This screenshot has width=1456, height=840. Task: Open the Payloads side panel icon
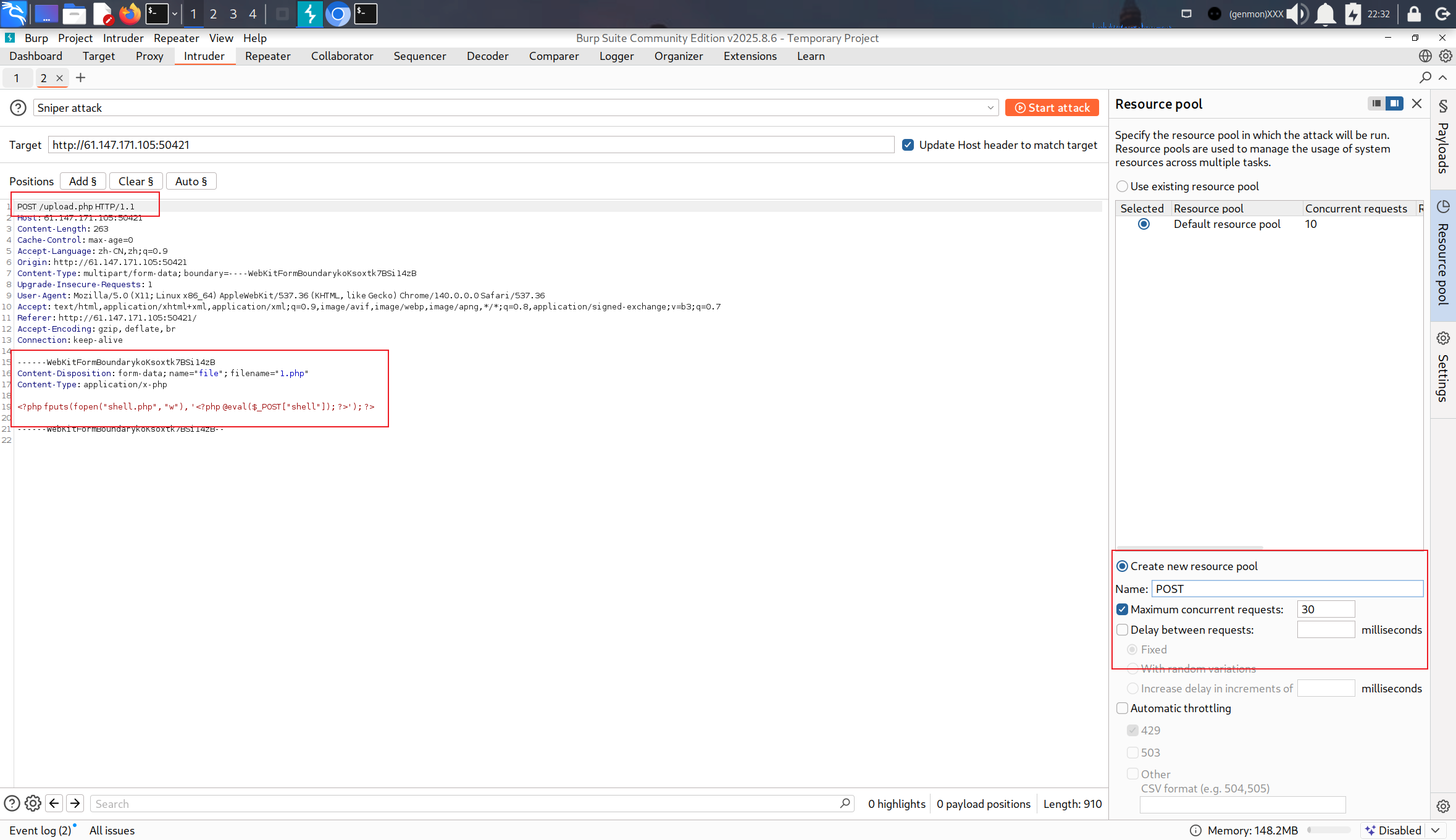[1443, 106]
